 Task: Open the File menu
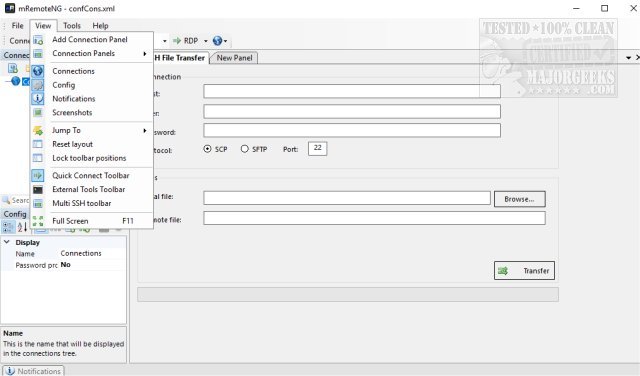click(17, 26)
